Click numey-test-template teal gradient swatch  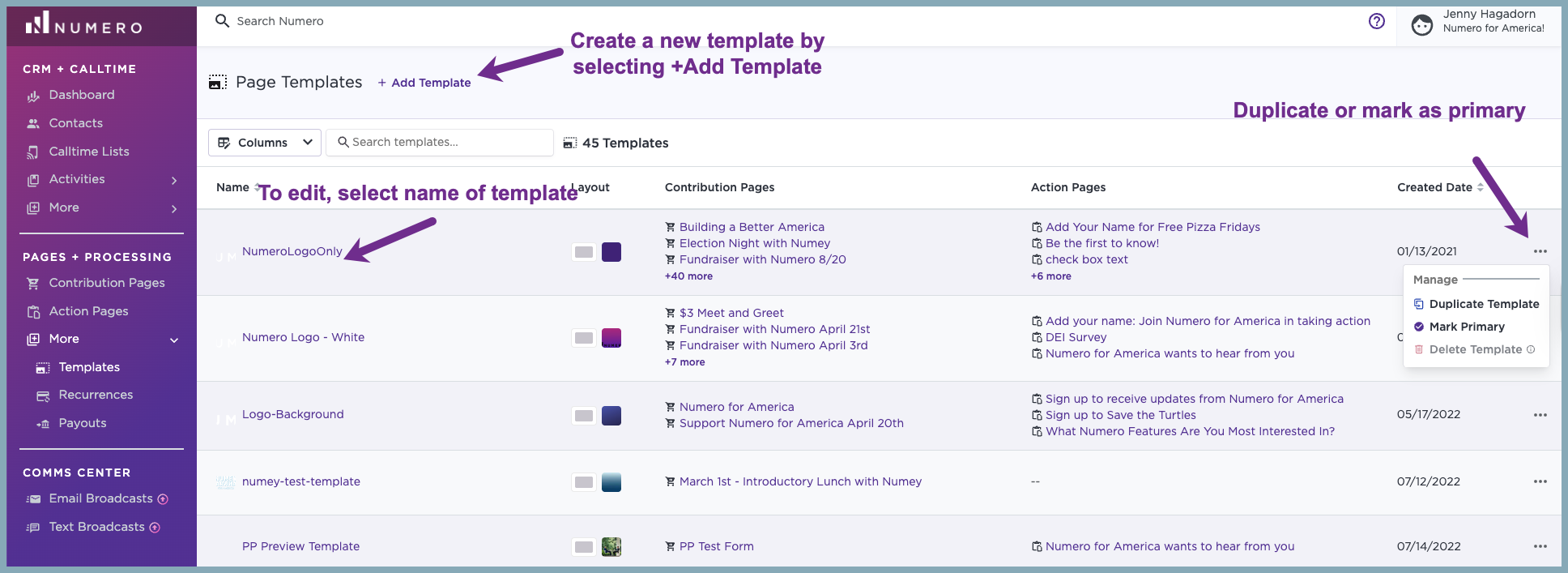click(611, 482)
